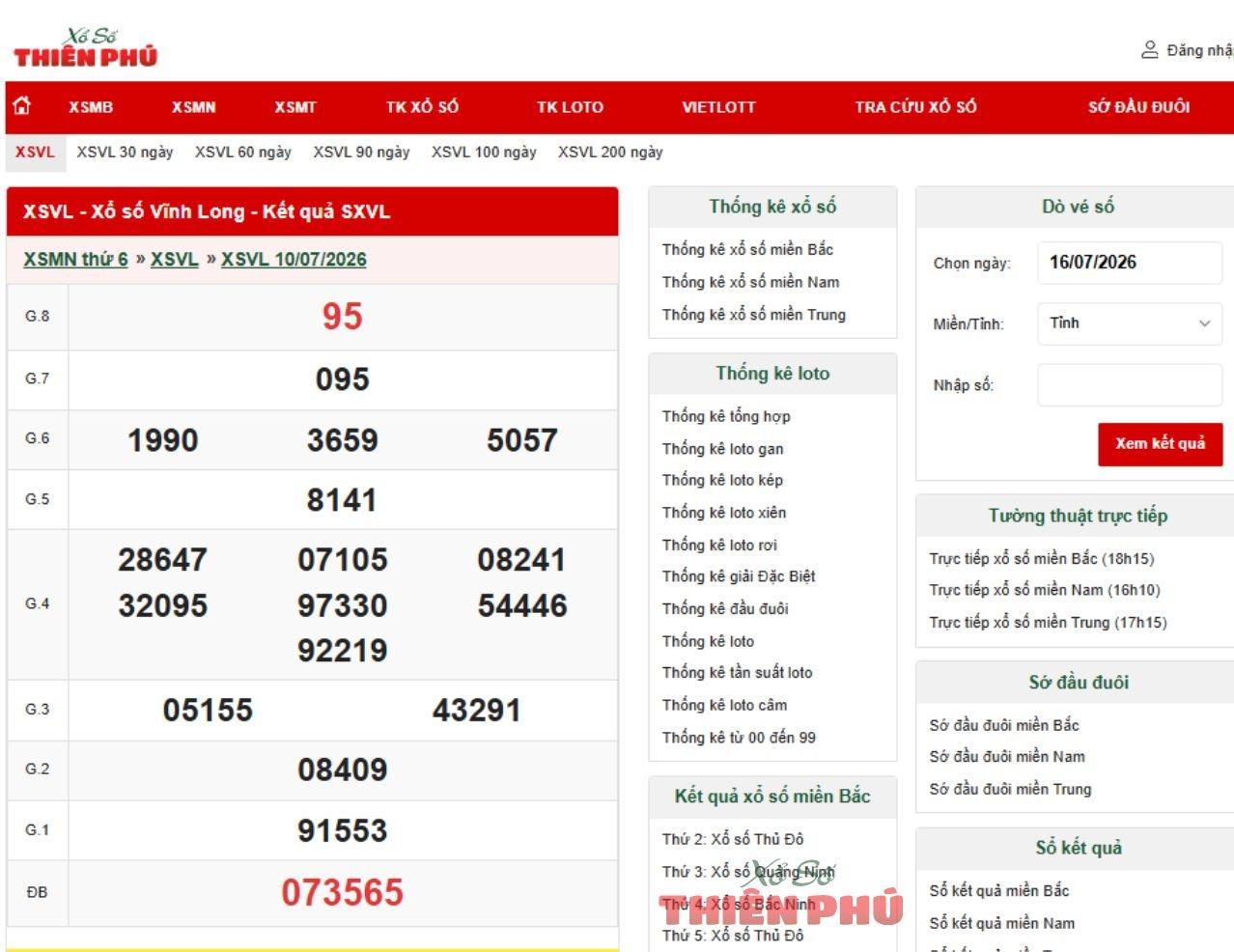This screenshot has width=1234, height=952.
Task: Switch to XSVL 60 ngày tab
Action: click(x=243, y=152)
